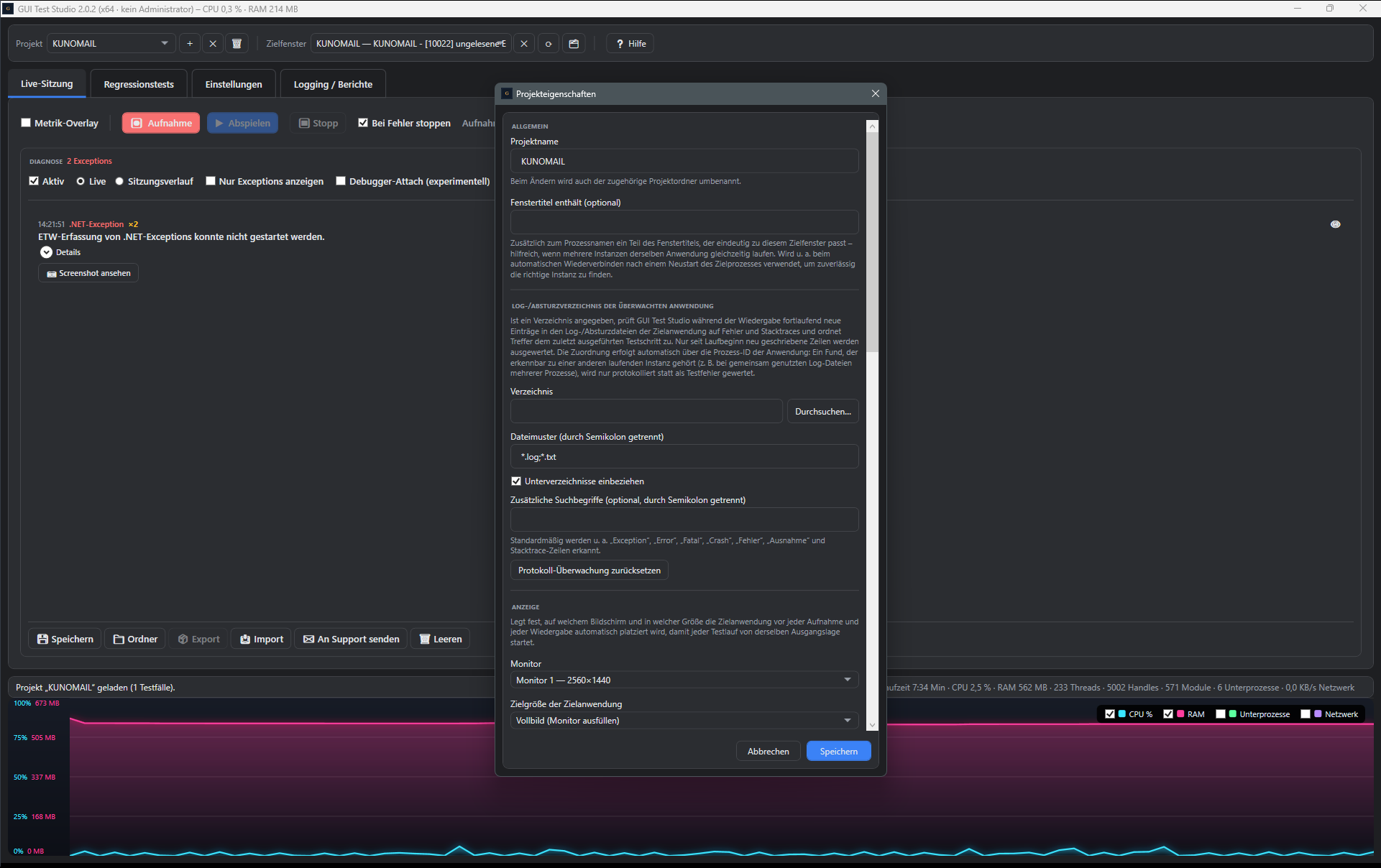Click the Import button
The width and height of the screenshot is (1381, 868).
pyautogui.click(x=261, y=639)
